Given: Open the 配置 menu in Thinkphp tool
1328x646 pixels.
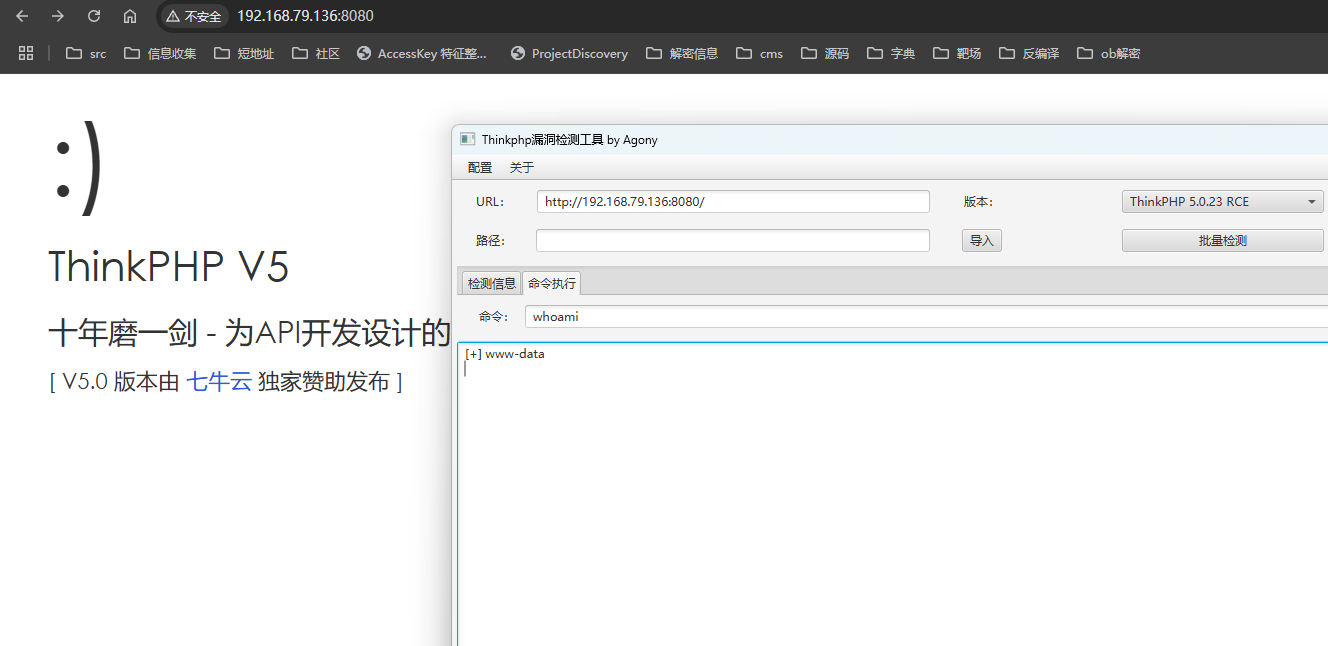Looking at the screenshot, I should 480,167.
